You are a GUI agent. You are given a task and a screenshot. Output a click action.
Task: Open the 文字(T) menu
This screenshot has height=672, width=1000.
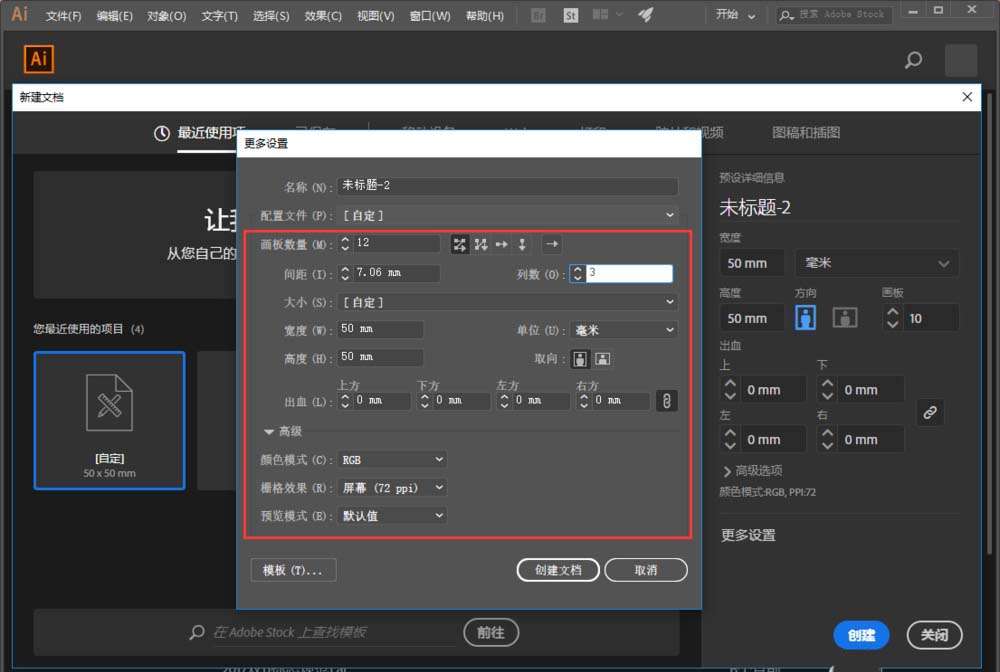(219, 16)
